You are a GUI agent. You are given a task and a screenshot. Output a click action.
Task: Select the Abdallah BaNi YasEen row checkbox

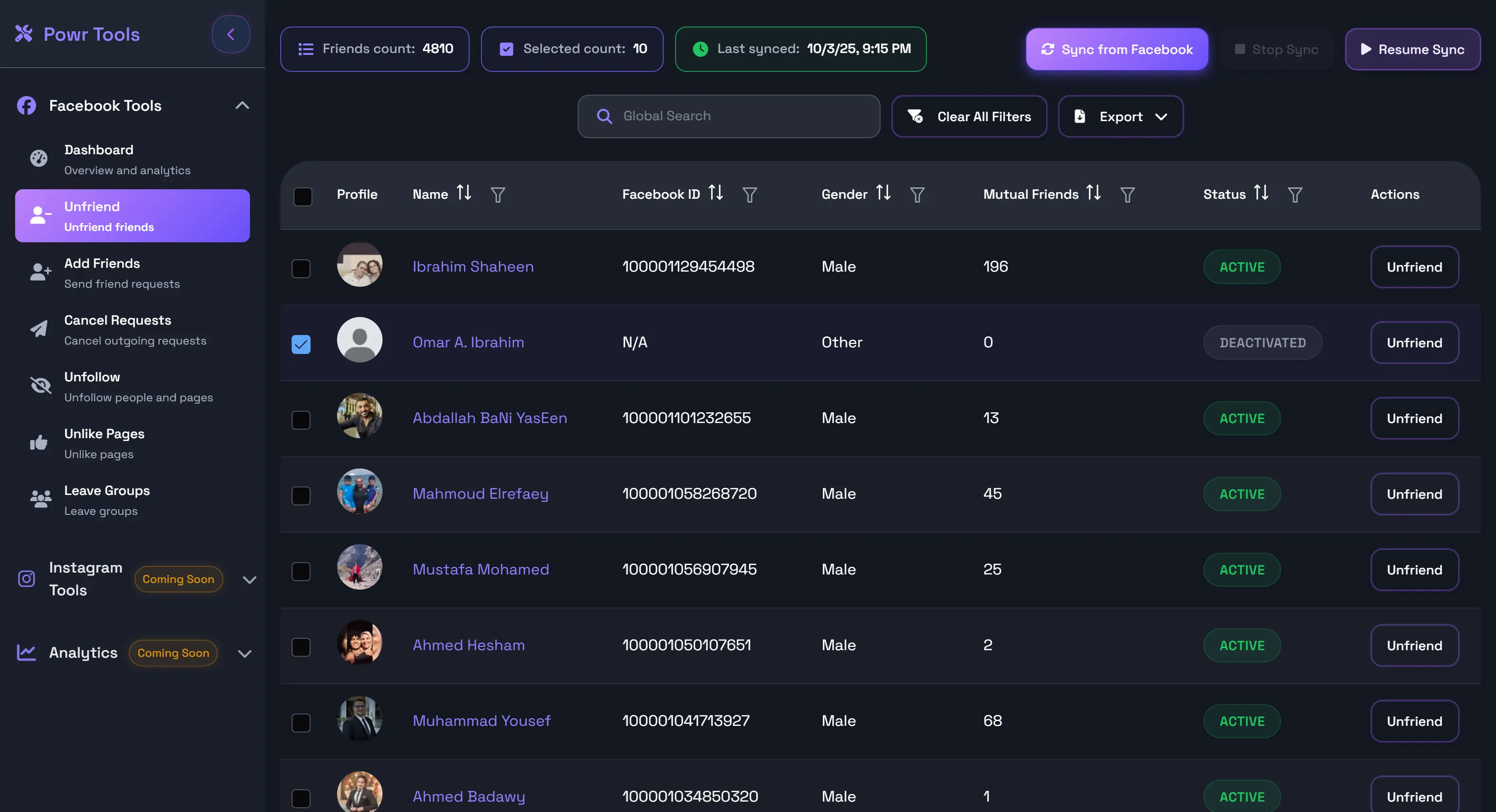[x=301, y=420]
